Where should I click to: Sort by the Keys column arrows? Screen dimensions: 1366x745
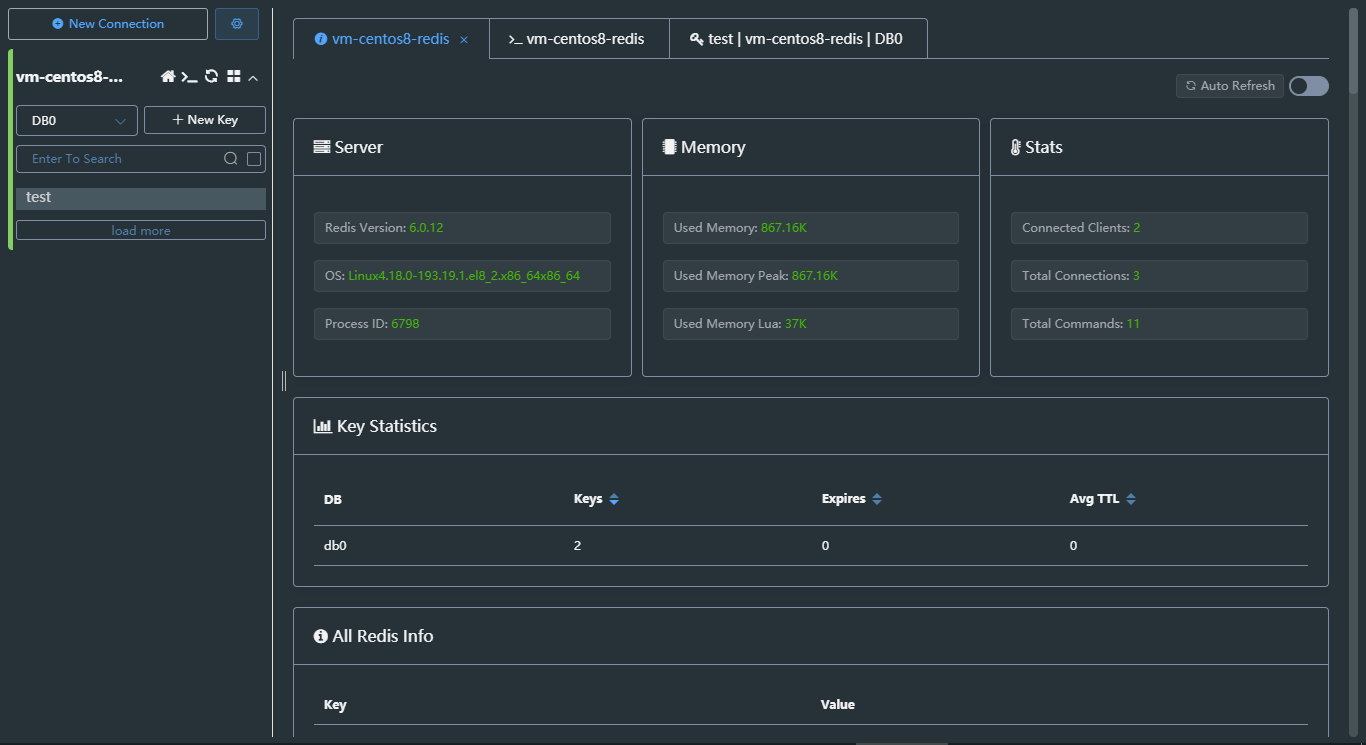pyautogui.click(x=614, y=499)
